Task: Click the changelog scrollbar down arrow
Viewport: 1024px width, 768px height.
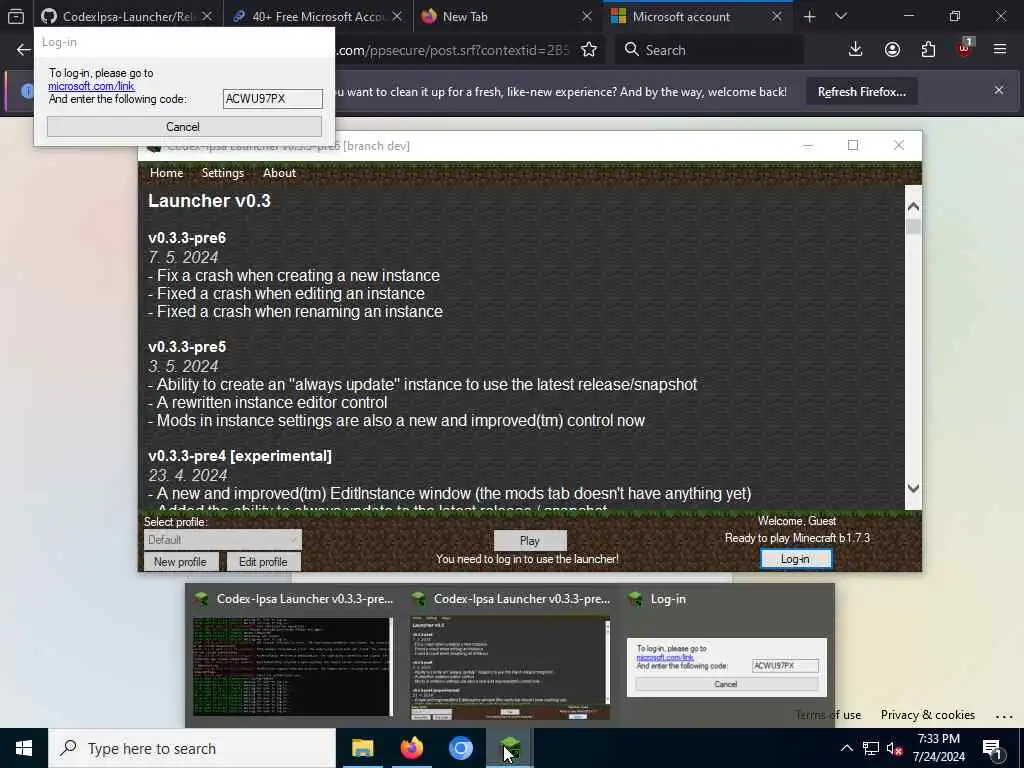Action: [913, 488]
